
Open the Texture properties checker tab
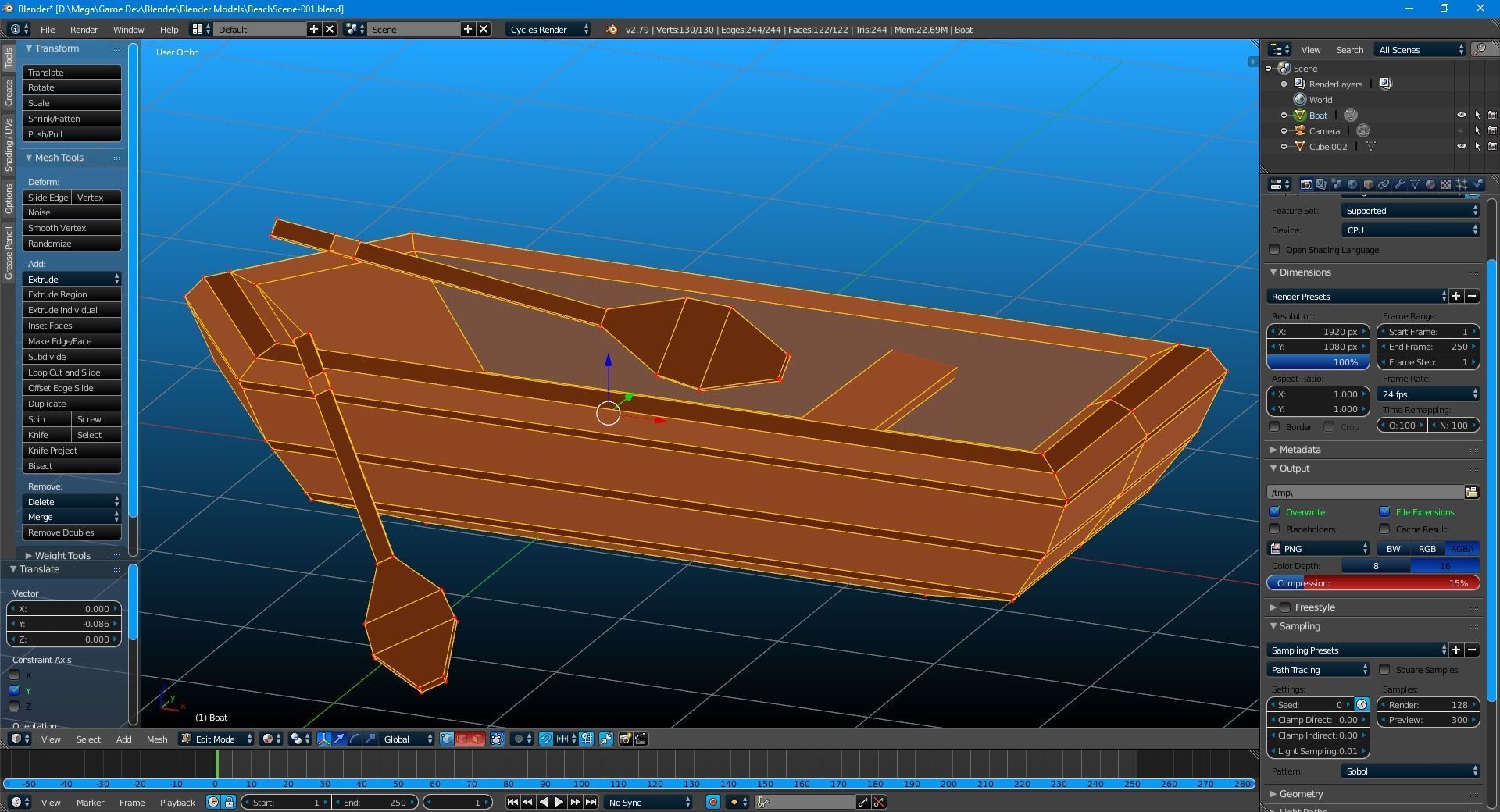(1445, 184)
